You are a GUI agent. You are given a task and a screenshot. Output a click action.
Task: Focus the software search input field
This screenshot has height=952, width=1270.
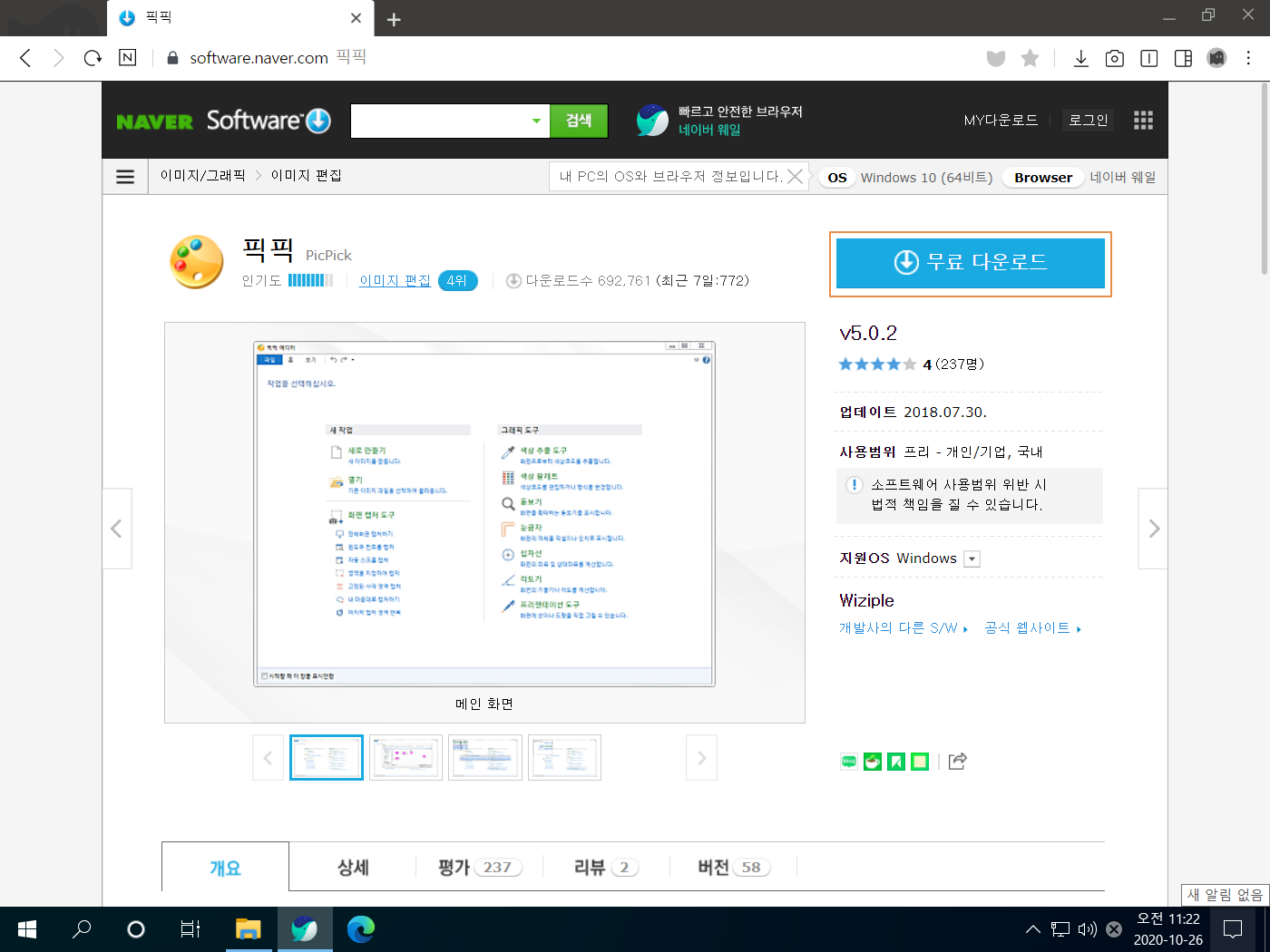point(439,121)
